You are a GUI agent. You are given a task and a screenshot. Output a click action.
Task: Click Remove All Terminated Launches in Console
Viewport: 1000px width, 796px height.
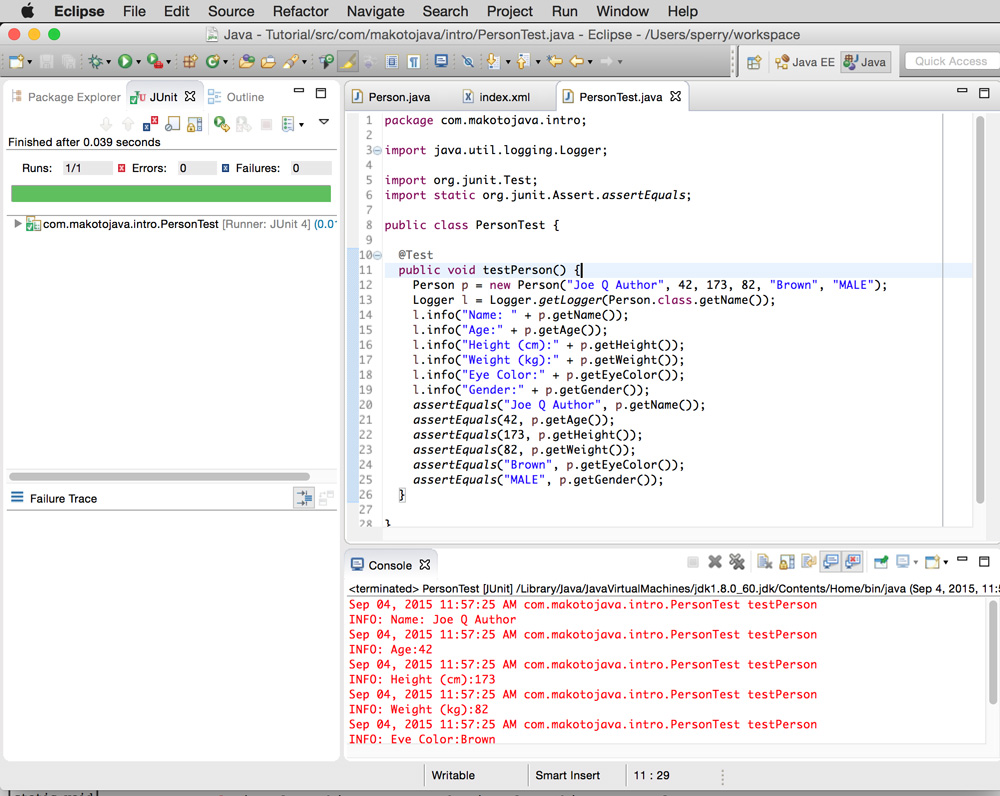(737, 563)
